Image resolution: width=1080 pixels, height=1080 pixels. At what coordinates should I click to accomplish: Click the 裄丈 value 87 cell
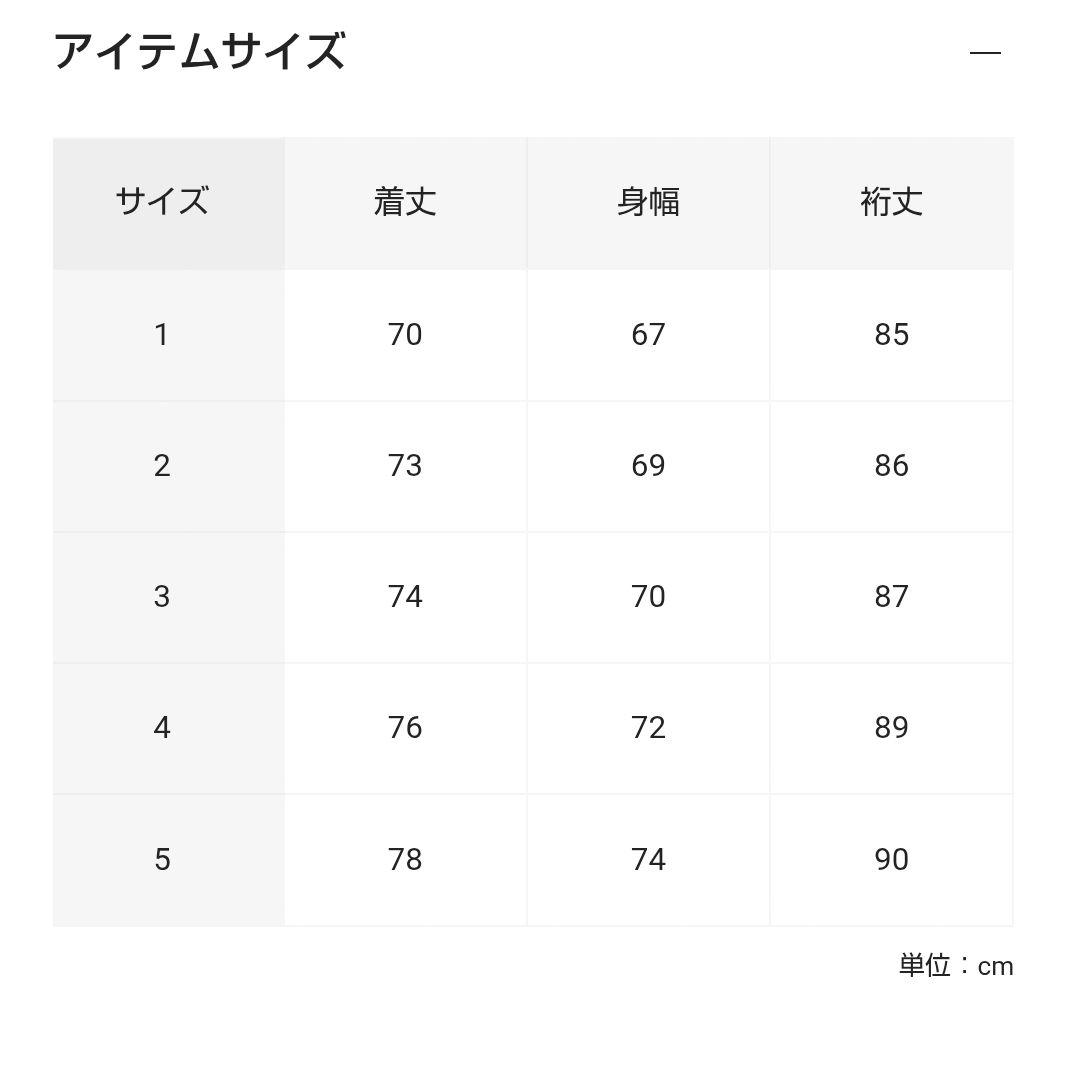pyautogui.click(x=891, y=597)
